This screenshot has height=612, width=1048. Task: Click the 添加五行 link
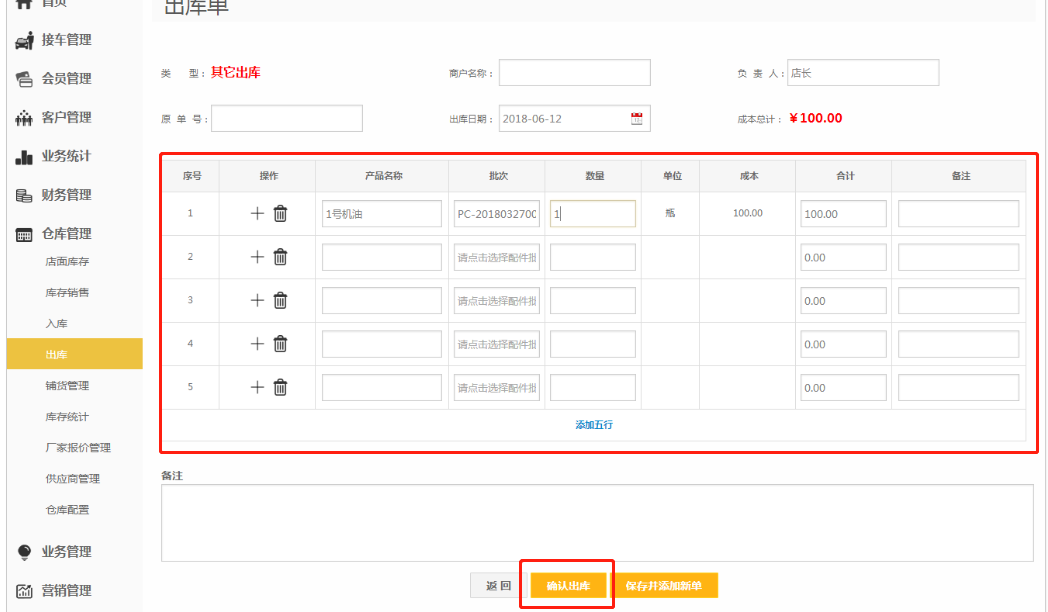click(x=594, y=425)
